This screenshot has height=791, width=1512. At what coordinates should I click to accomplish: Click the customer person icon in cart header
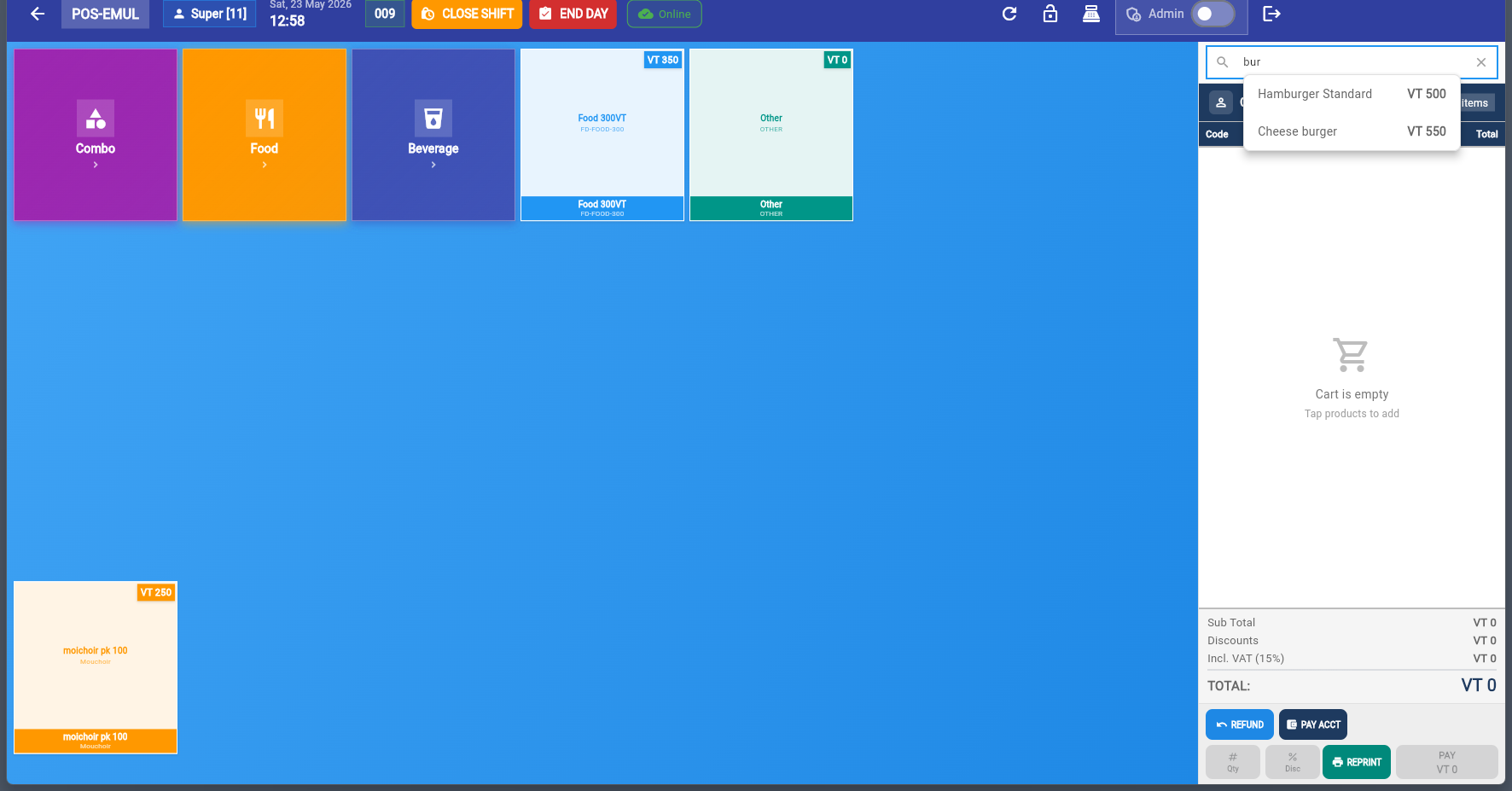tap(1221, 102)
